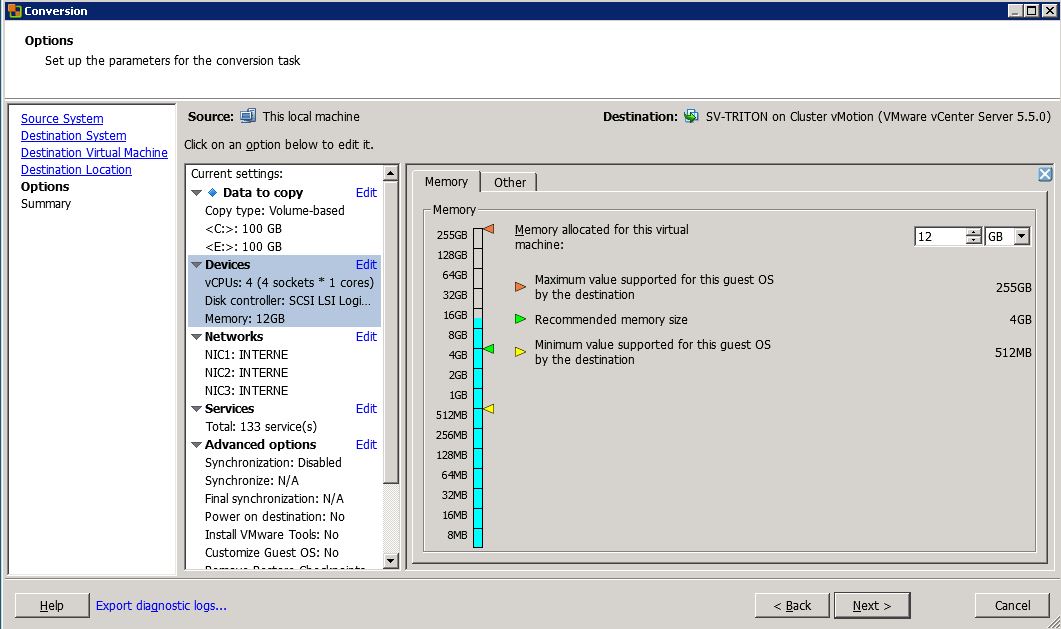This screenshot has width=1061, height=629.
Task: Select 'NIC1: INTERNE' row
Action: point(246,354)
